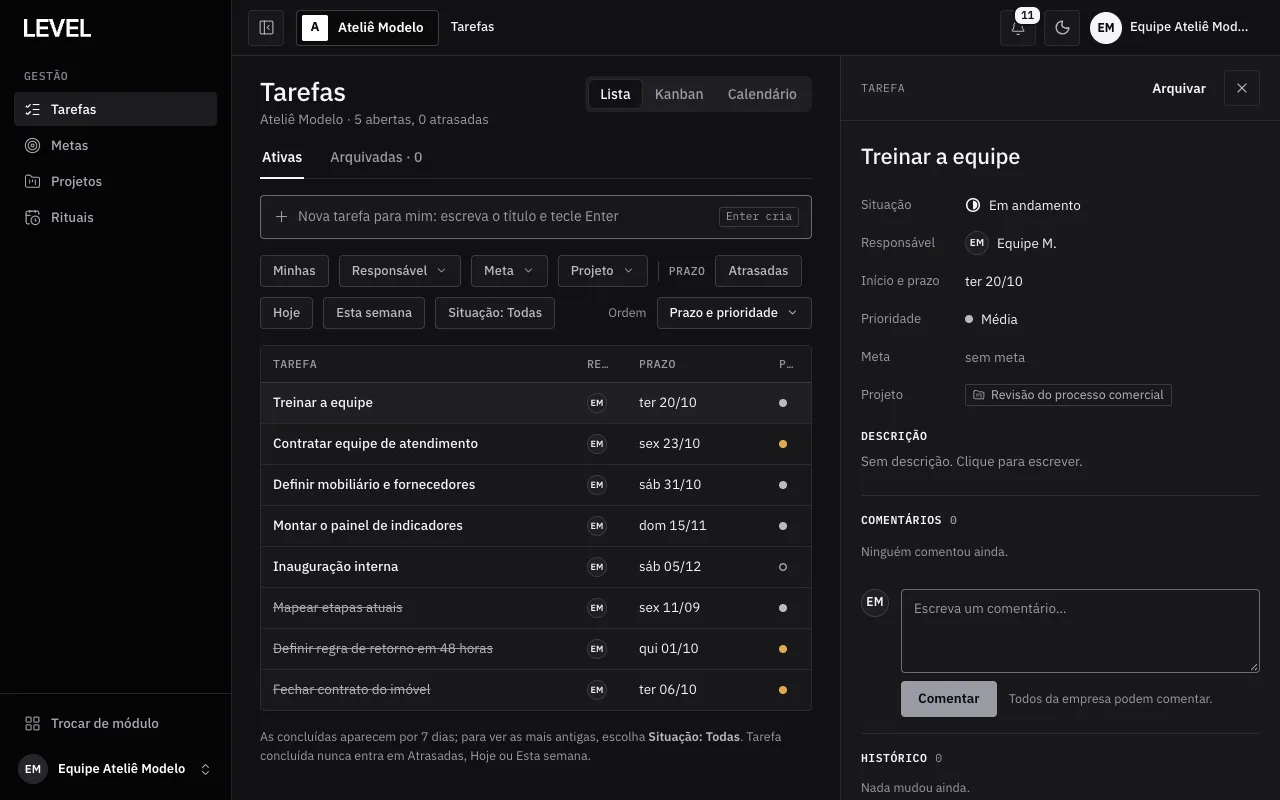Click Trocar de módulo
Viewport: 1280px width, 800px height.
[115, 723]
